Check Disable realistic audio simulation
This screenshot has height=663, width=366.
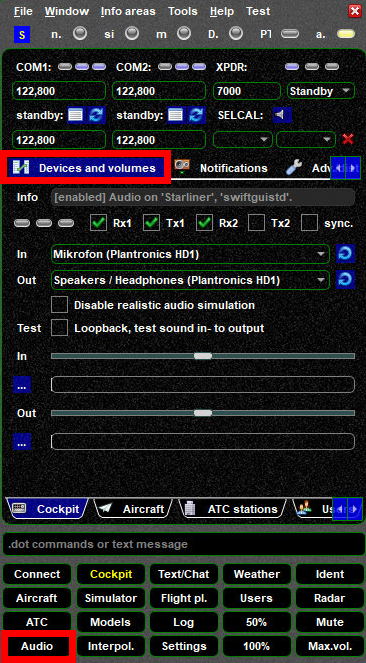tap(59, 305)
